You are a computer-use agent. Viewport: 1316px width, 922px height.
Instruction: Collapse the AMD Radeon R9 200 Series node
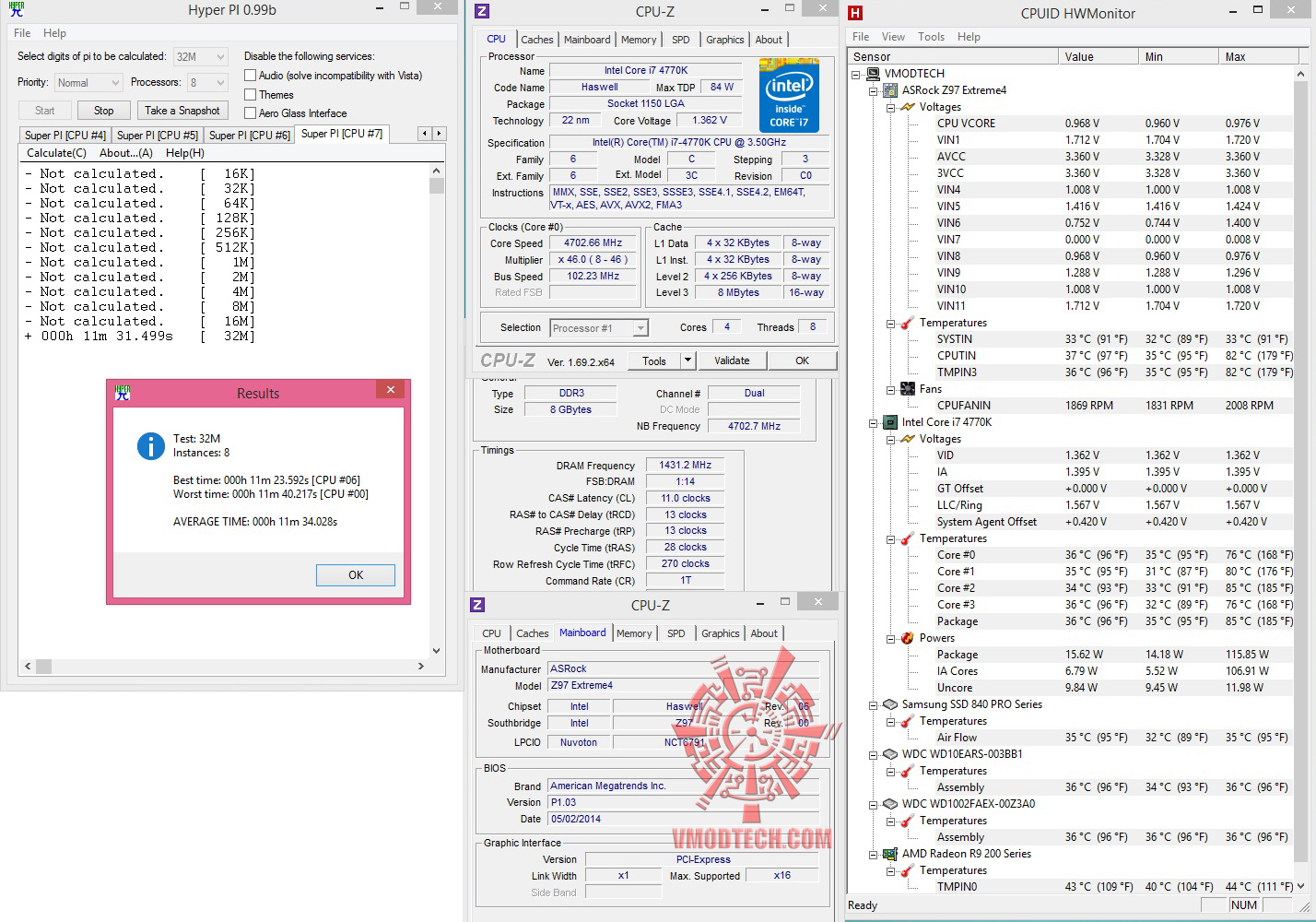874,854
